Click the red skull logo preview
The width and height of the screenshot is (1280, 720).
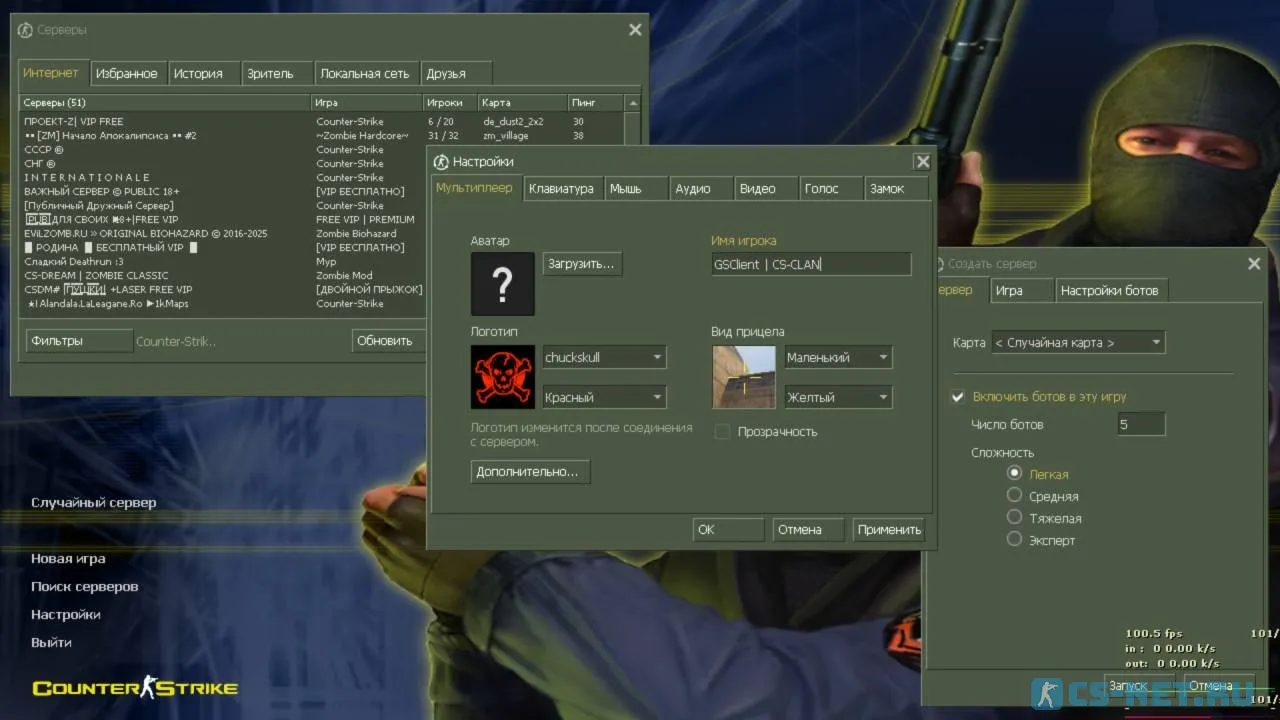503,377
